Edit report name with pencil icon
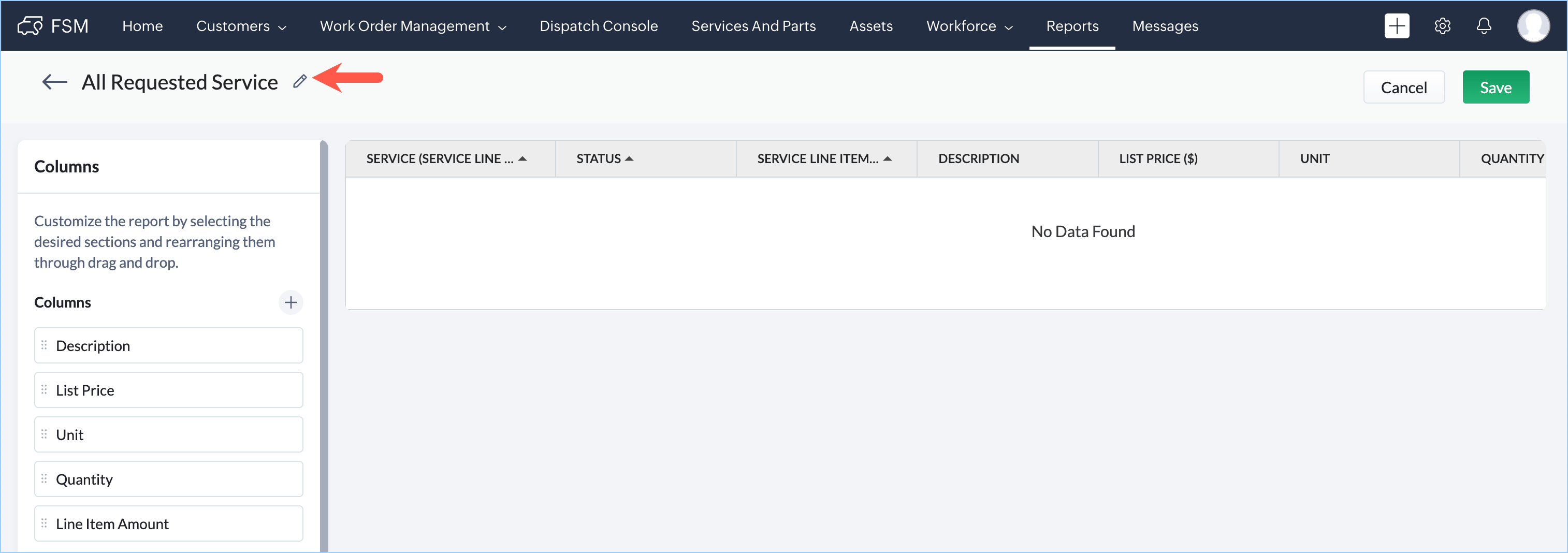Viewport: 1568px width, 553px height. 299,81
